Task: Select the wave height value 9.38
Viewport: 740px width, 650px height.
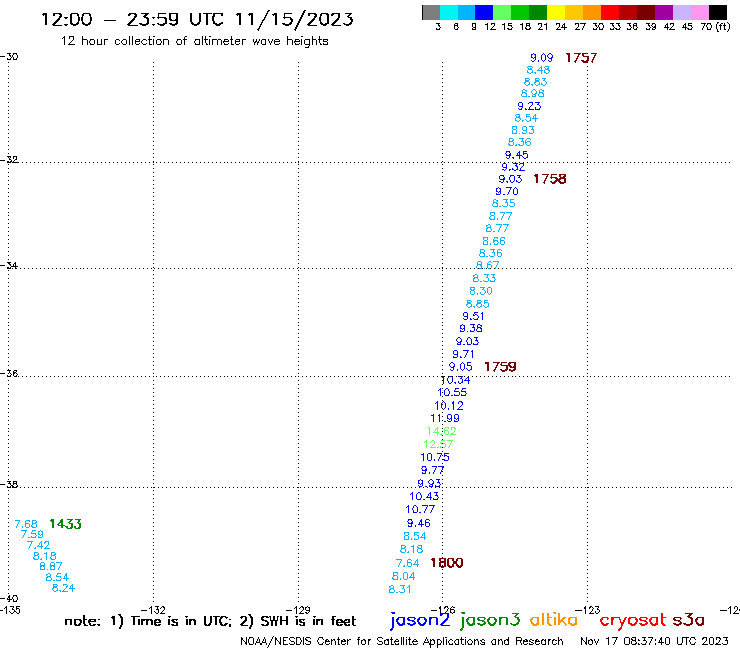Action: tap(471, 328)
